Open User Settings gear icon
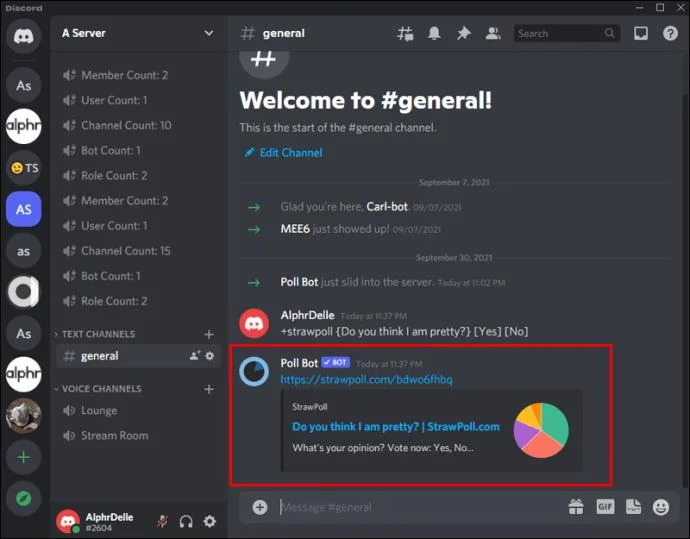This screenshot has height=539, width=690. pyautogui.click(x=210, y=521)
